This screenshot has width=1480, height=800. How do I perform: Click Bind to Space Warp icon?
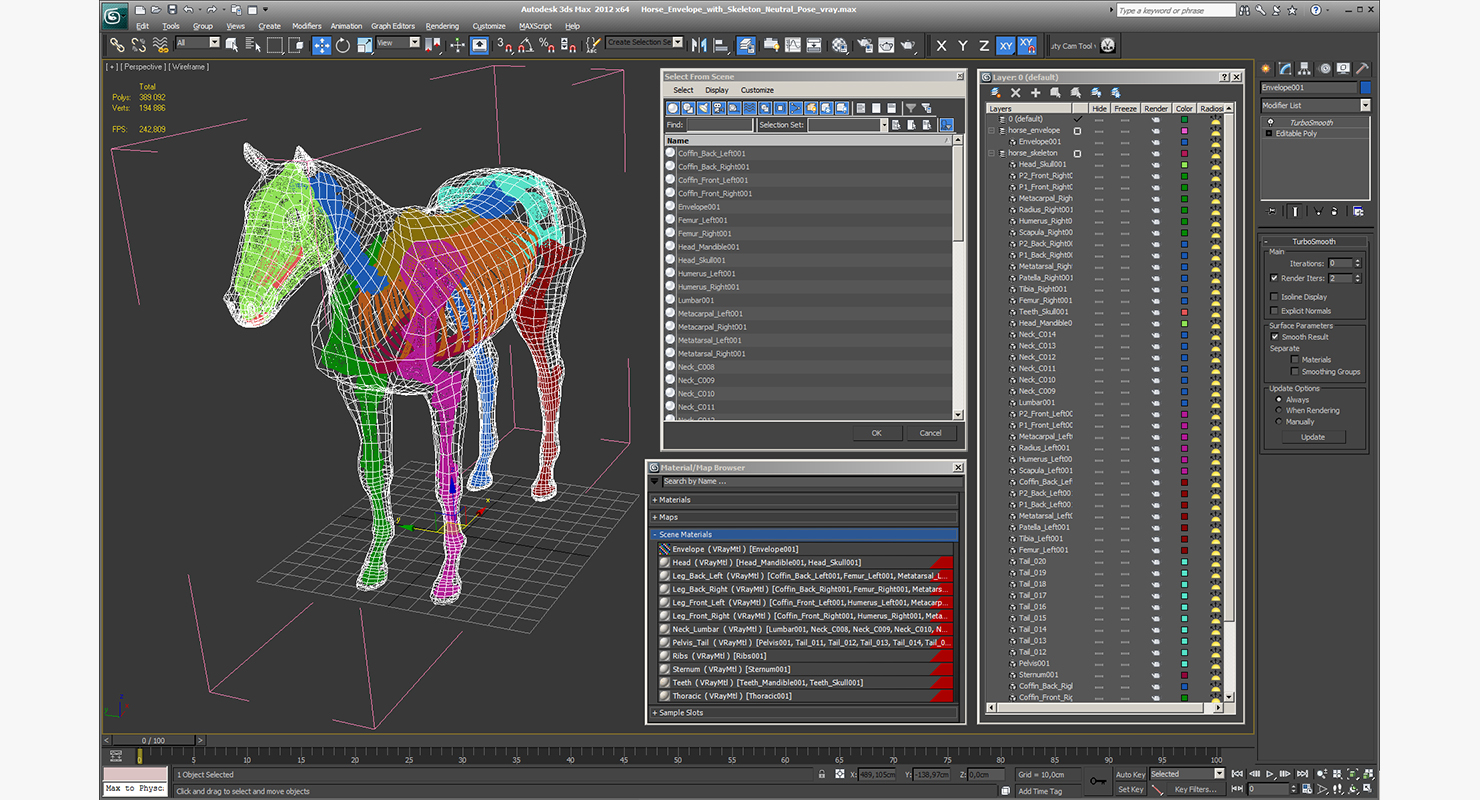[160, 45]
